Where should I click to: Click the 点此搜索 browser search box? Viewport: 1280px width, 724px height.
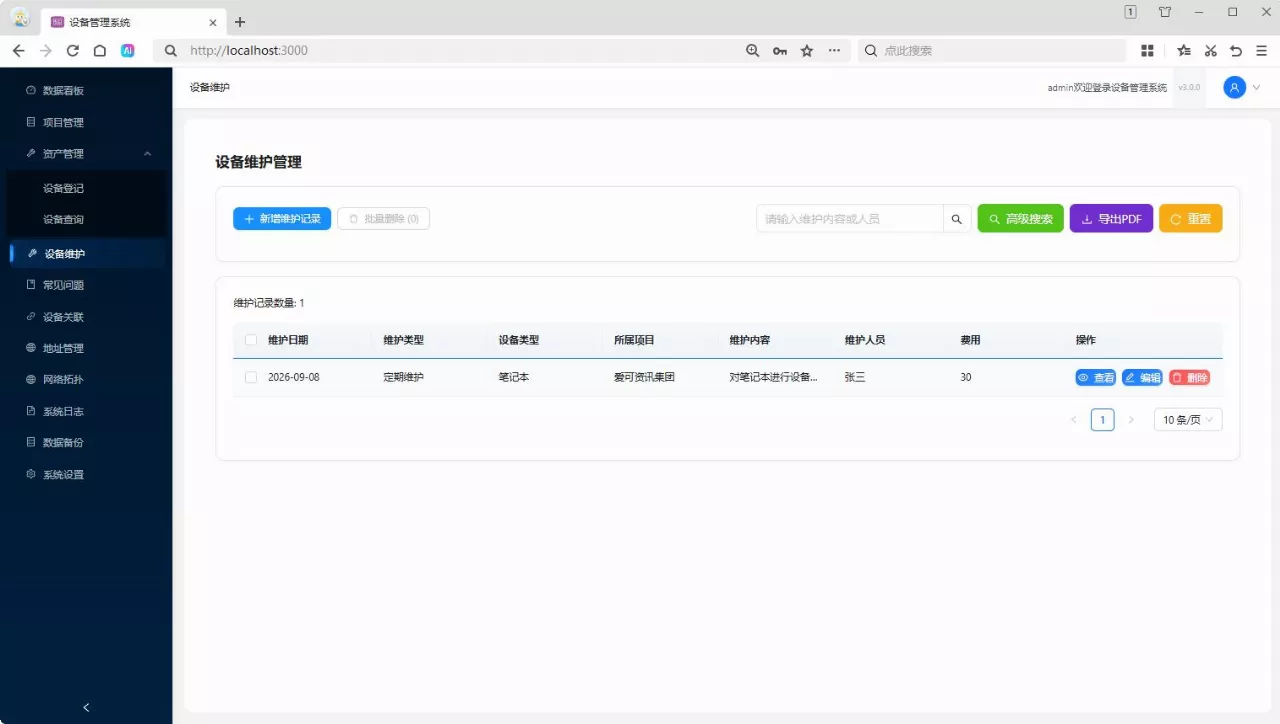coord(992,51)
